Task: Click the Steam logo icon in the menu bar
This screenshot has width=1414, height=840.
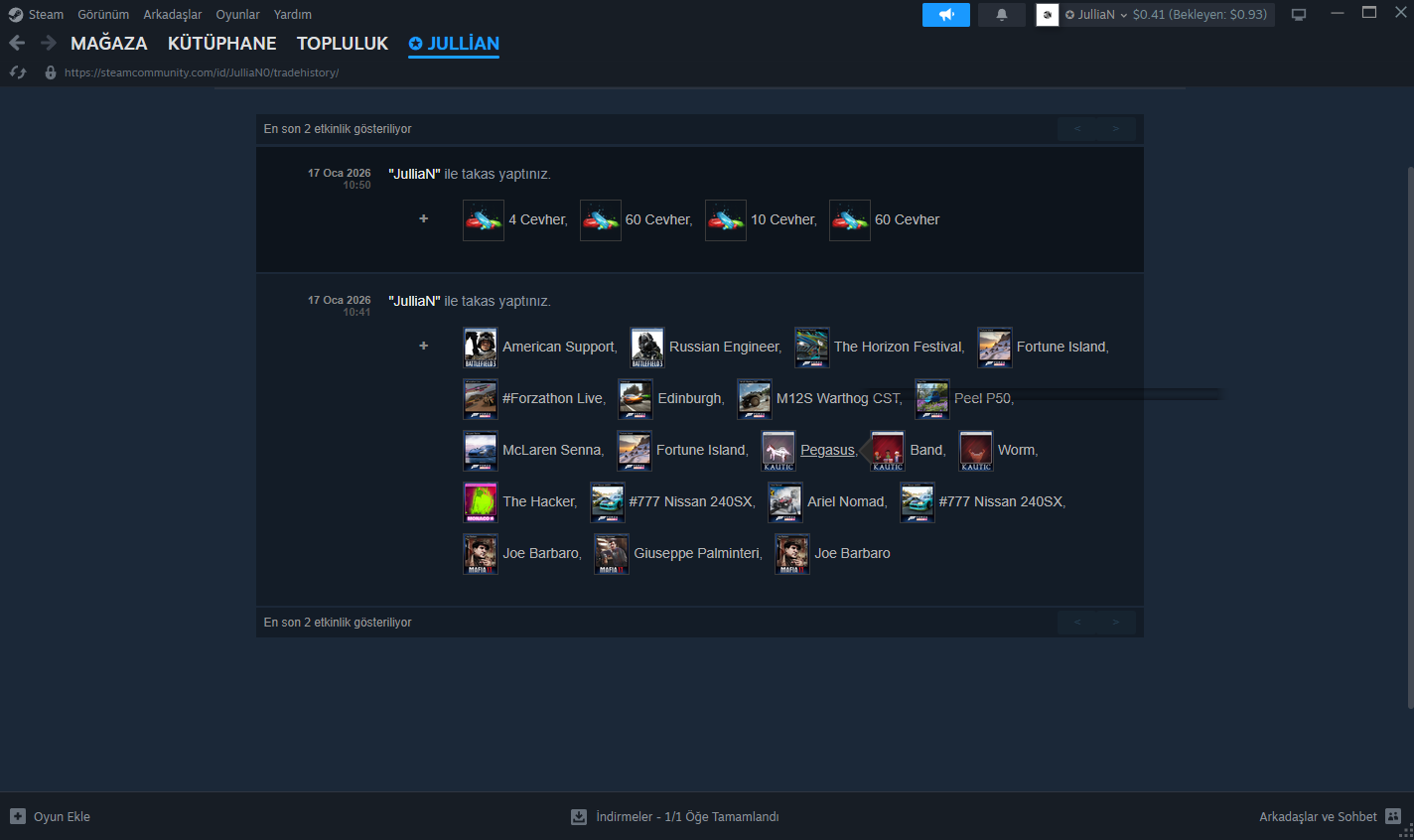Action: [x=15, y=15]
